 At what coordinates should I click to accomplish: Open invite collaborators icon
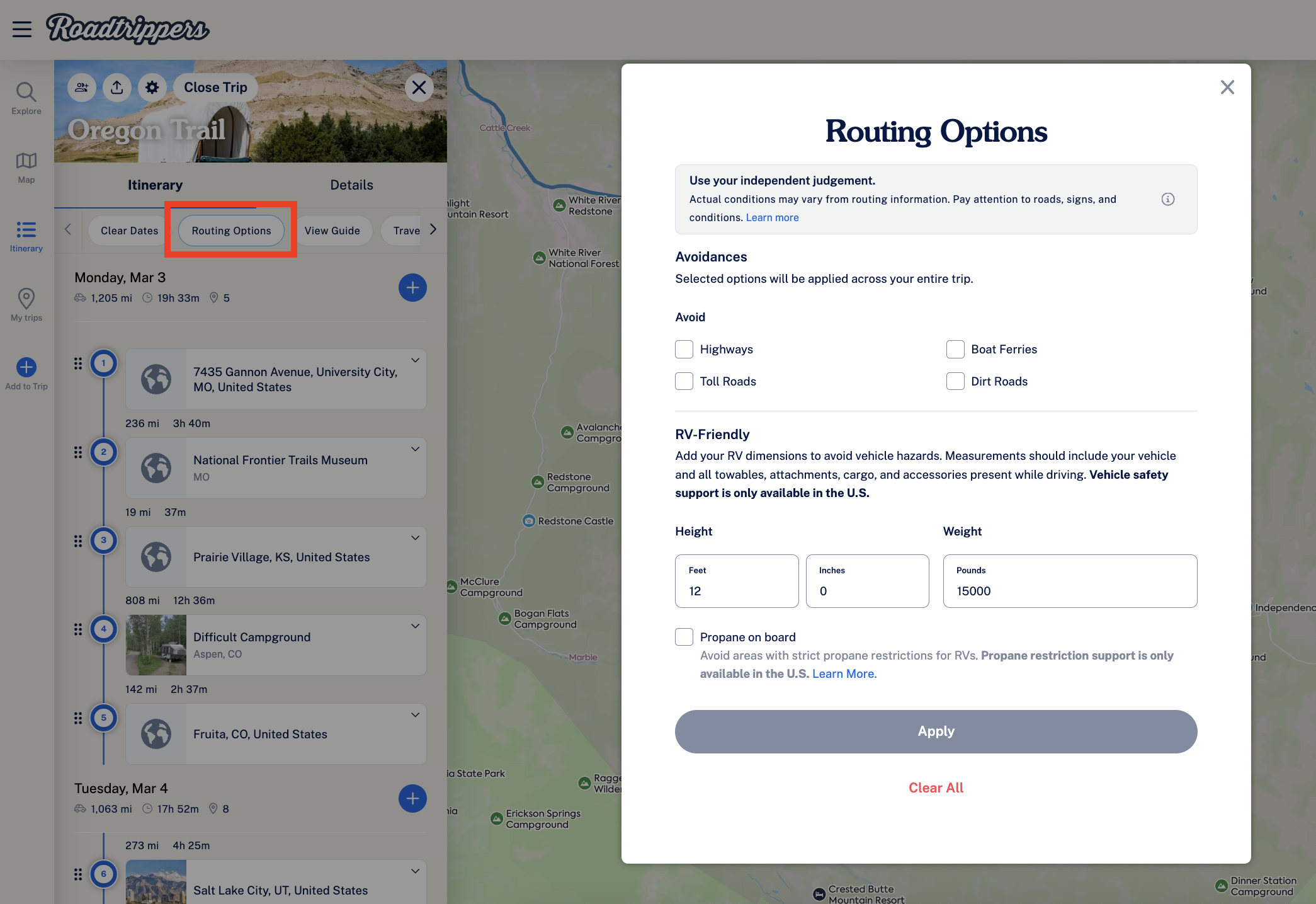tap(82, 88)
